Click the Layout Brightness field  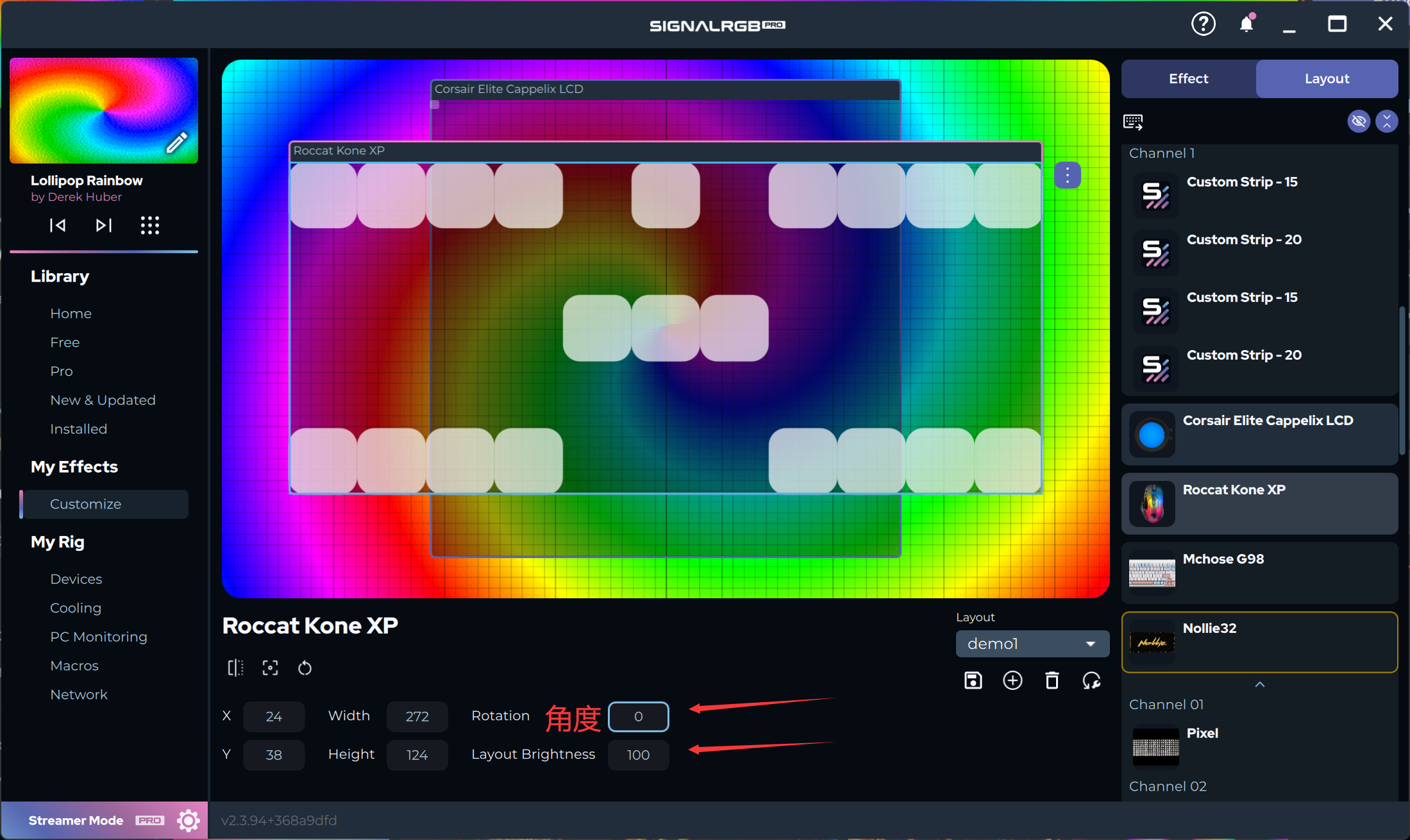[x=638, y=755]
